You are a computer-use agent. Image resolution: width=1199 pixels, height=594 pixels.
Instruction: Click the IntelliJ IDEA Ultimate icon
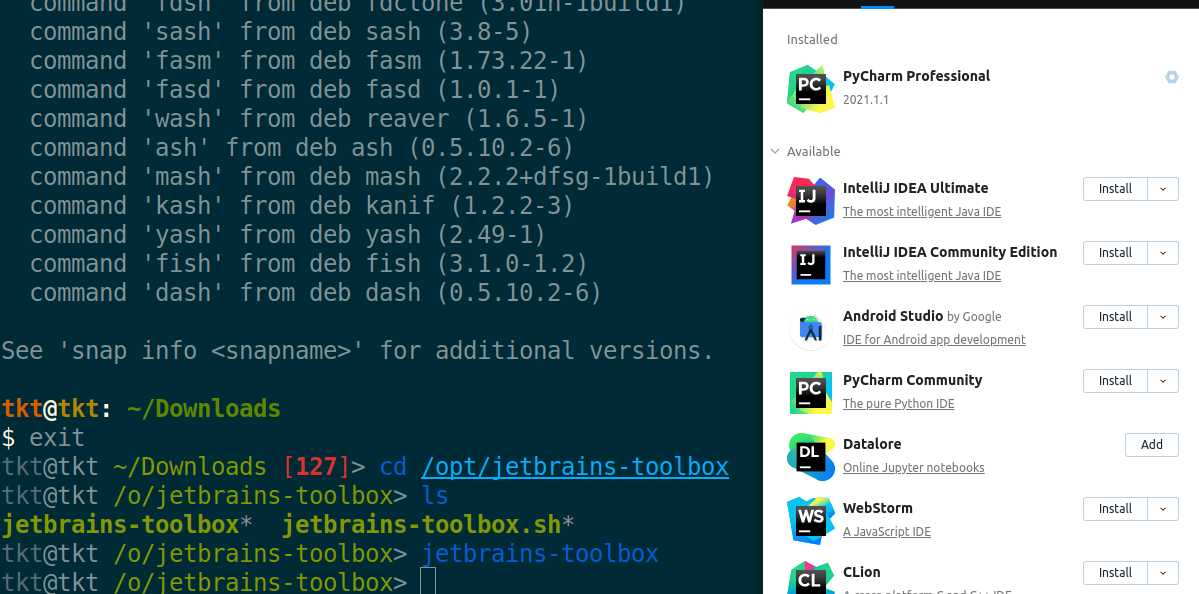811,200
